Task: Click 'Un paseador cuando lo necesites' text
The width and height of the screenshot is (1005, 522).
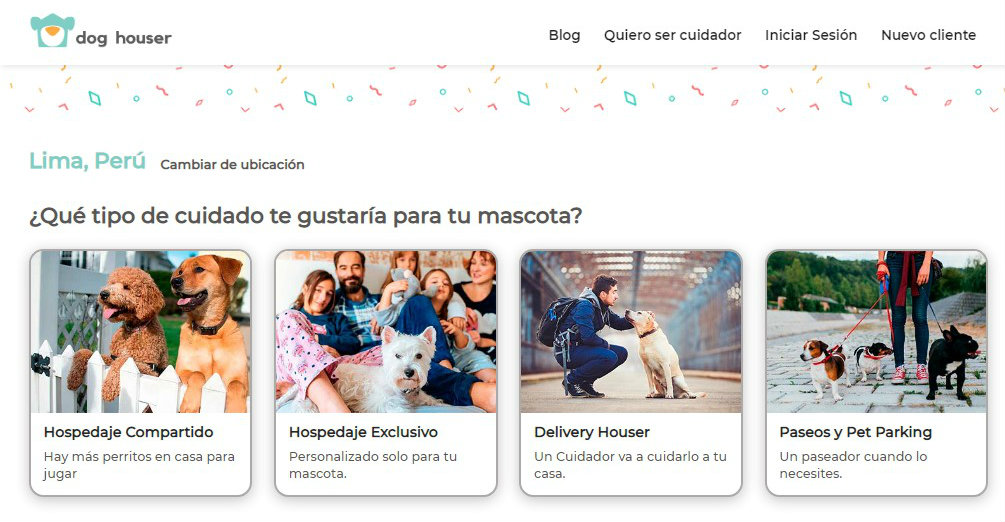Action: pos(853,465)
